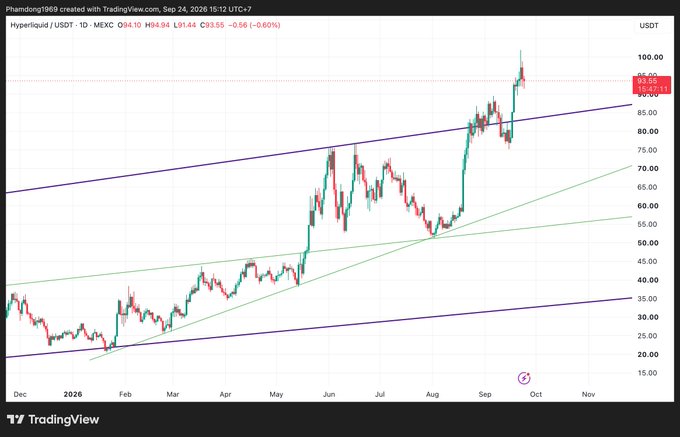Click the 2026 year label on time axis
This screenshot has width=680, height=437.
point(72,395)
